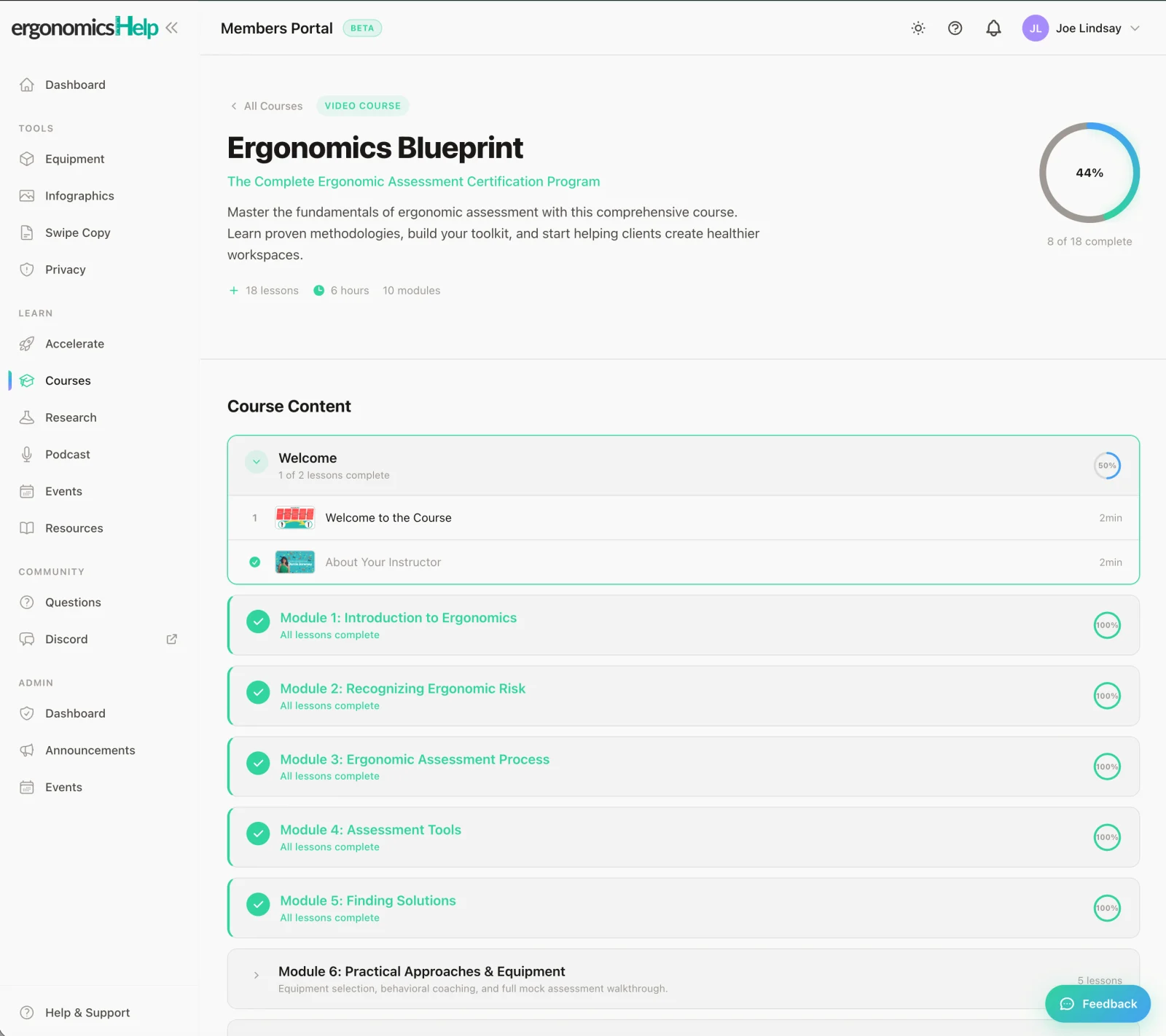This screenshot has height=1036, width=1166.
Task: Click the Swipe Copy document icon
Action: click(x=27, y=232)
